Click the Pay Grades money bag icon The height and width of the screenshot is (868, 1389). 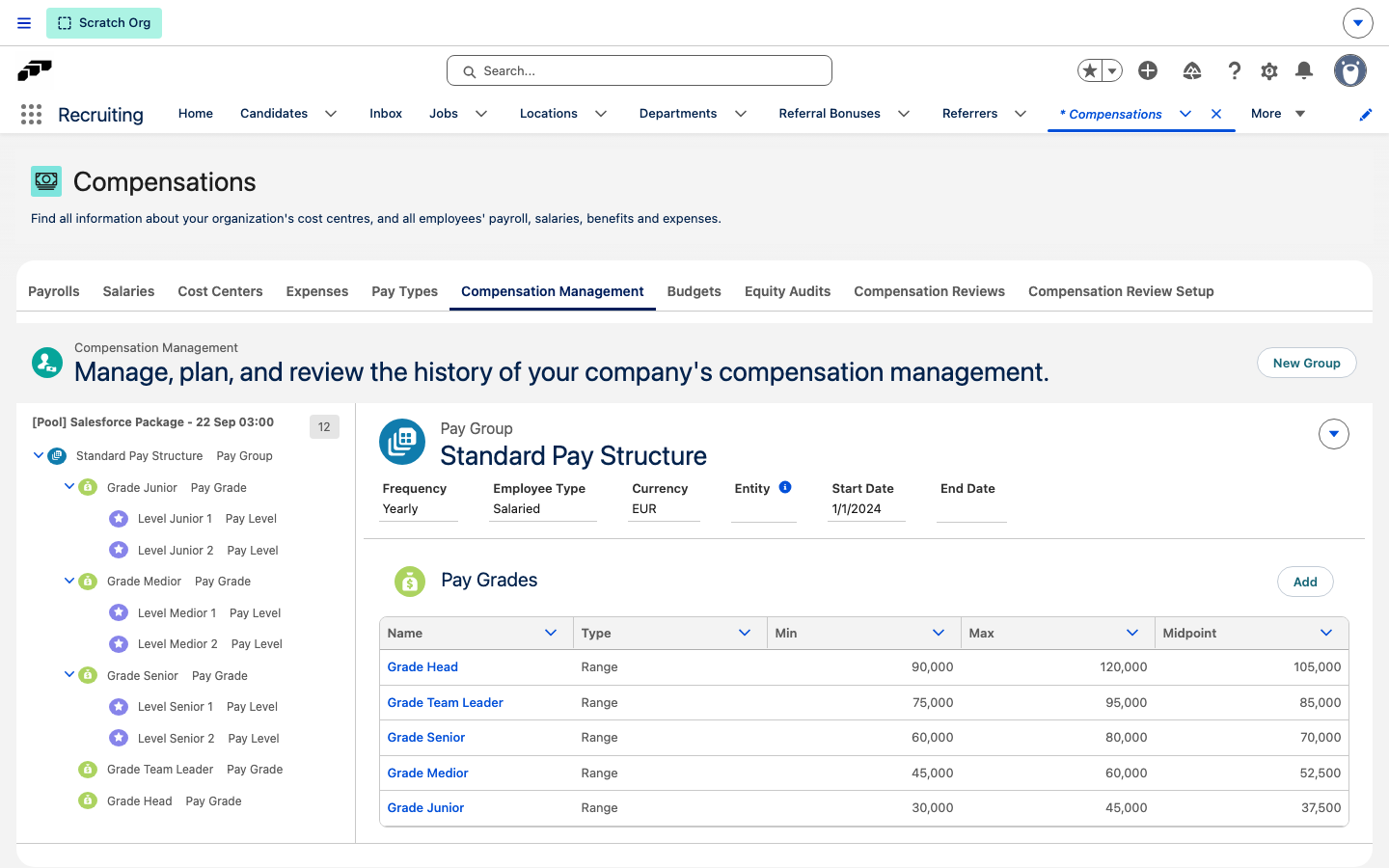pos(410,582)
